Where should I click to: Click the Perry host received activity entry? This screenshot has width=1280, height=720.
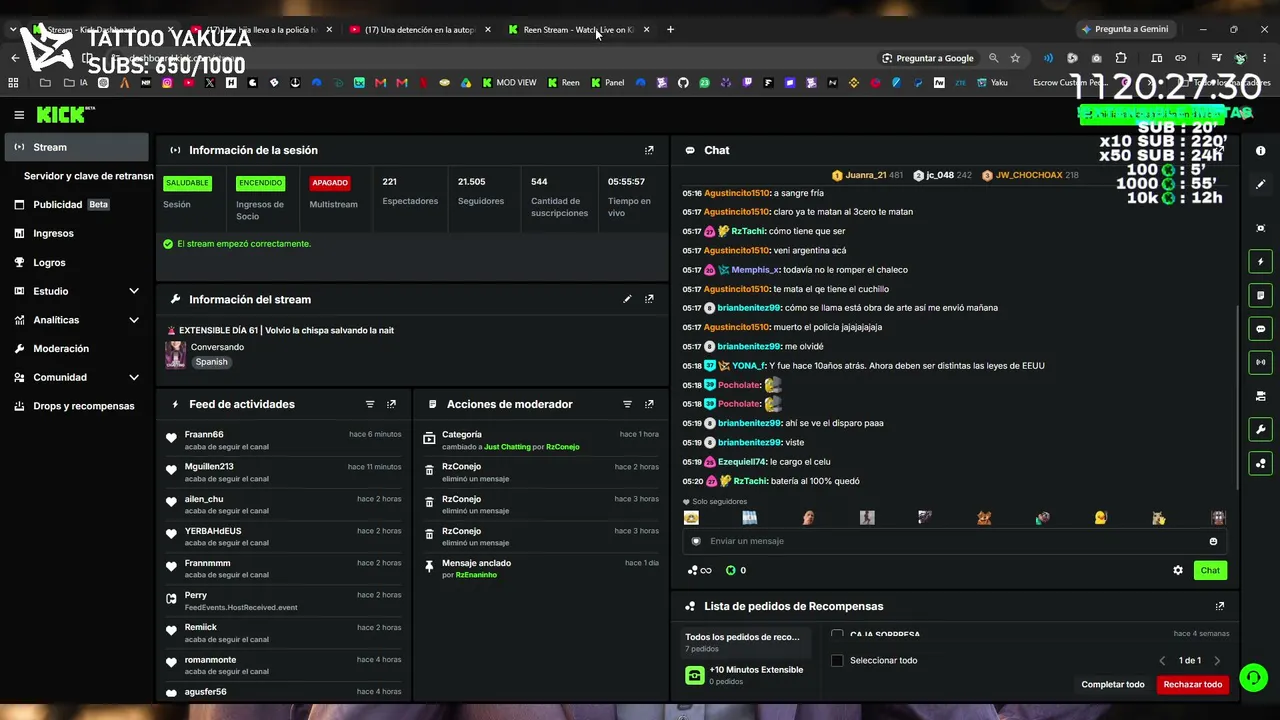pyautogui.click(x=283, y=601)
